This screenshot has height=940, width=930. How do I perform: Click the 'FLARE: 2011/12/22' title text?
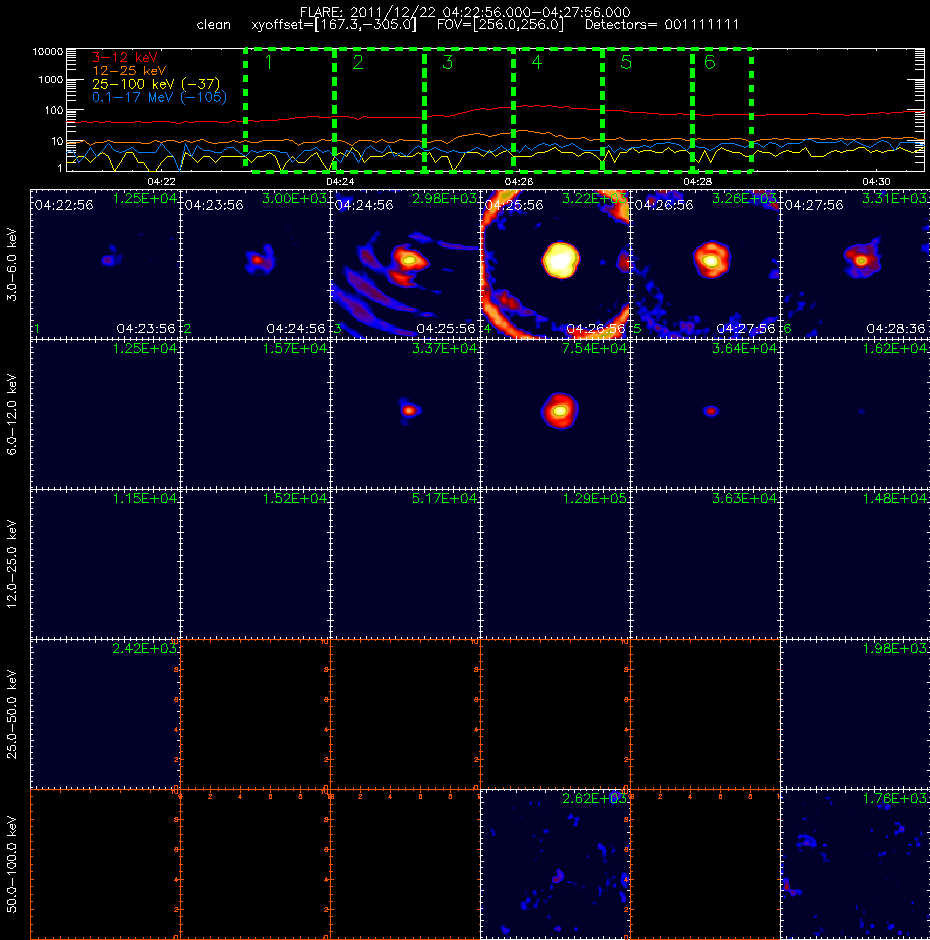point(369,12)
